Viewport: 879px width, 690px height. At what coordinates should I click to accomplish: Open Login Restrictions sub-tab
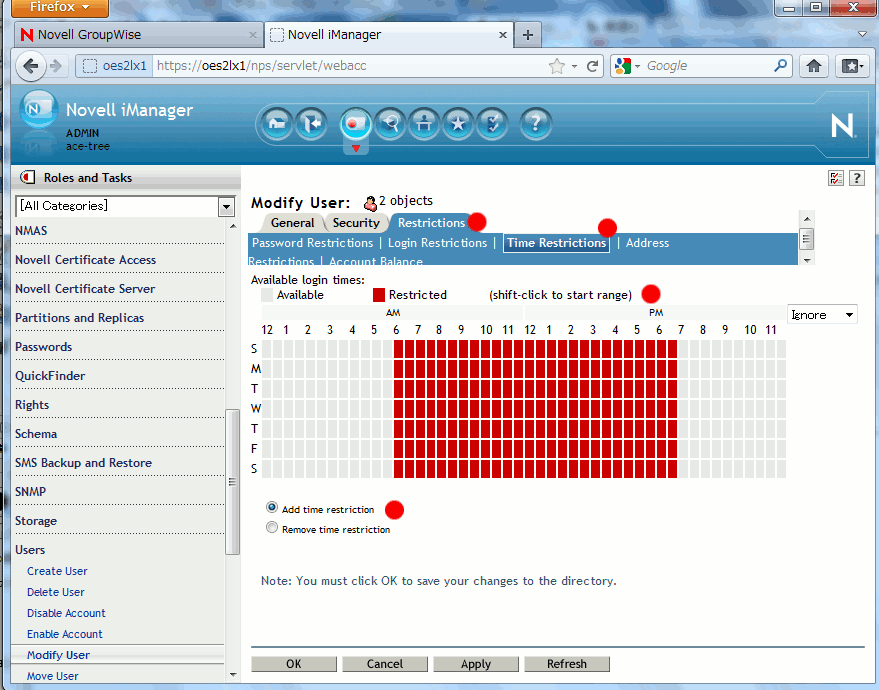click(437, 243)
